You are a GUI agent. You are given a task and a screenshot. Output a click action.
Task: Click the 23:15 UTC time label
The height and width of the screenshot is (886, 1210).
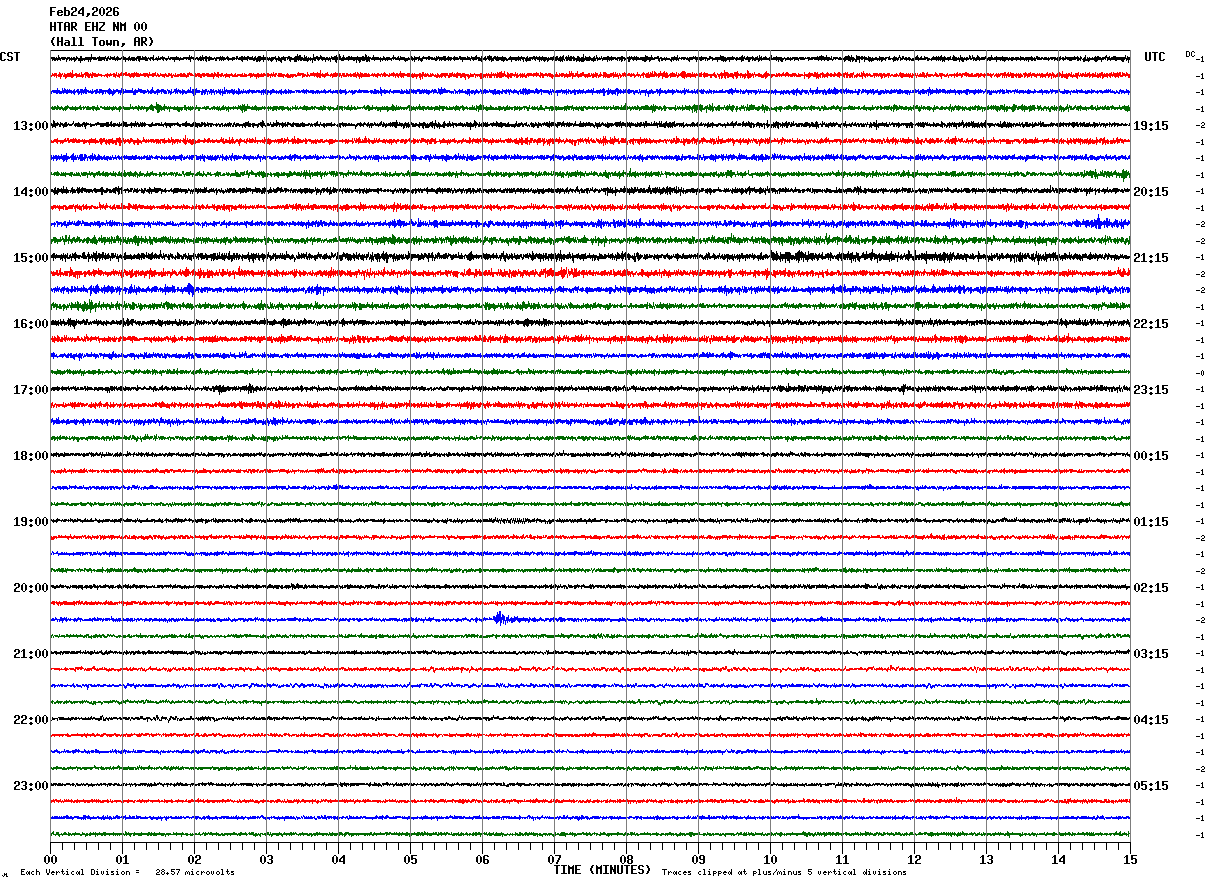1151,390
